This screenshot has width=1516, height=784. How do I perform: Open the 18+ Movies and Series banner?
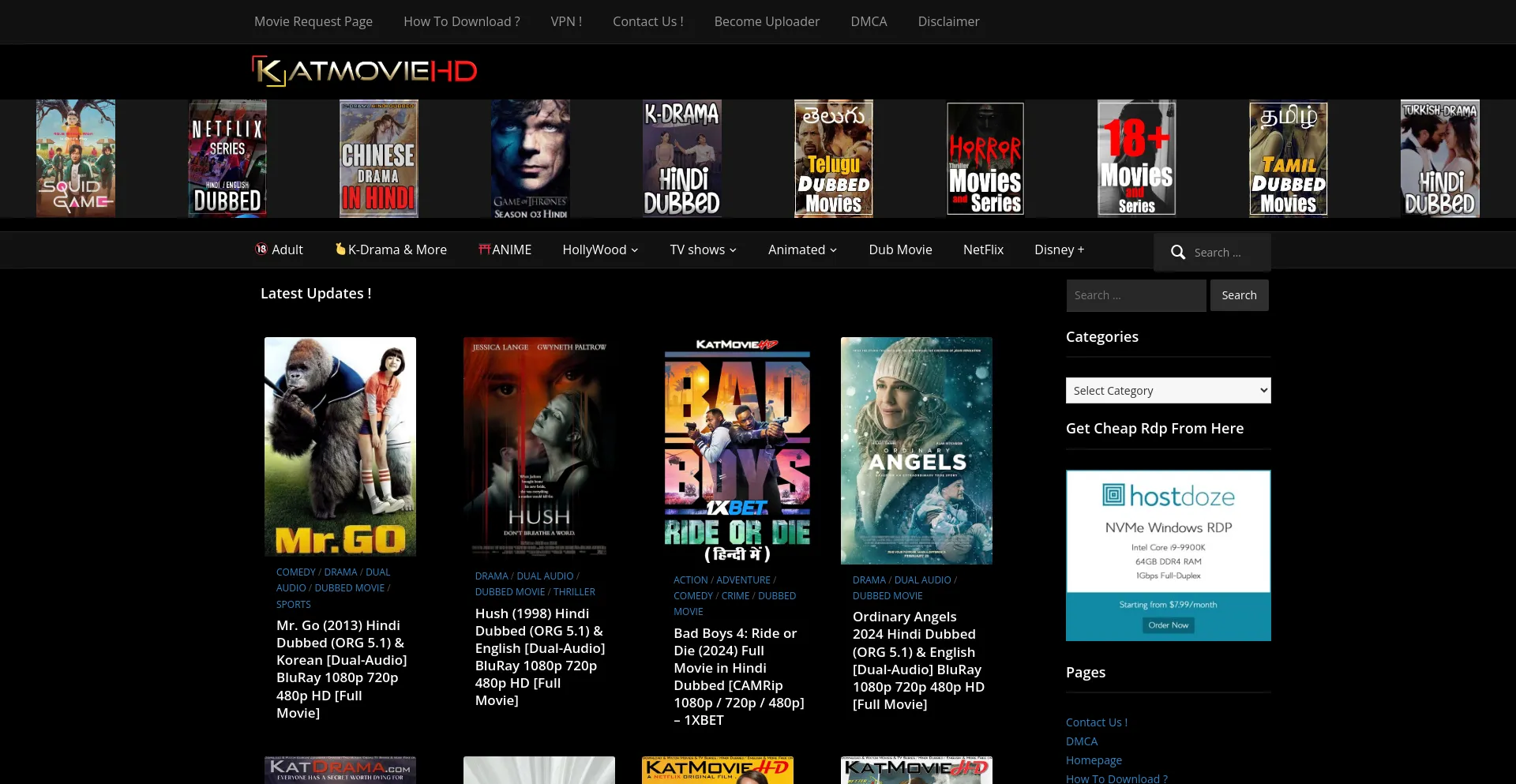point(1137,158)
